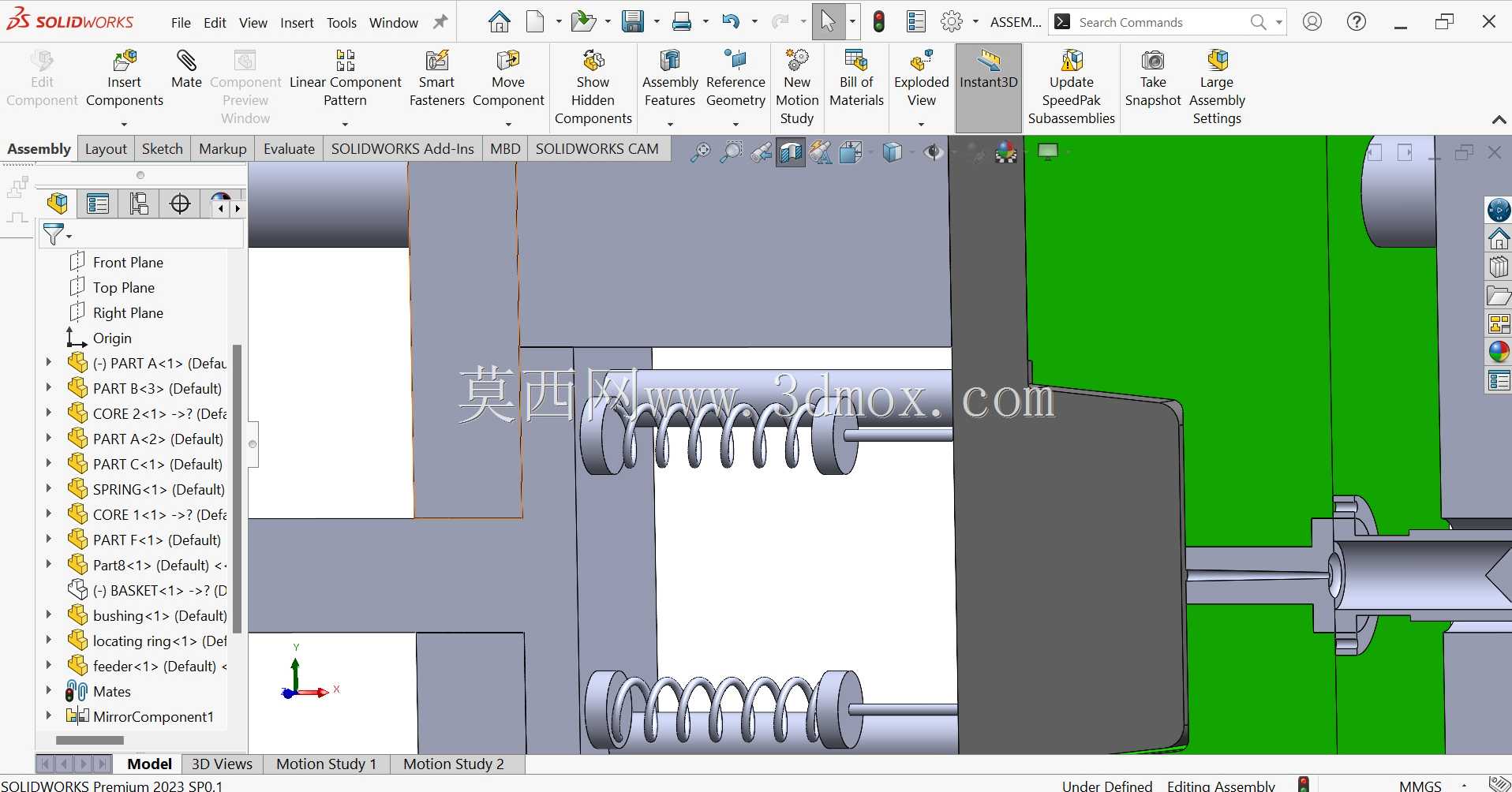This screenshot has width=1512, height=792.
Task: Click Zoom to Fit icon
Action: click(700, 152)
